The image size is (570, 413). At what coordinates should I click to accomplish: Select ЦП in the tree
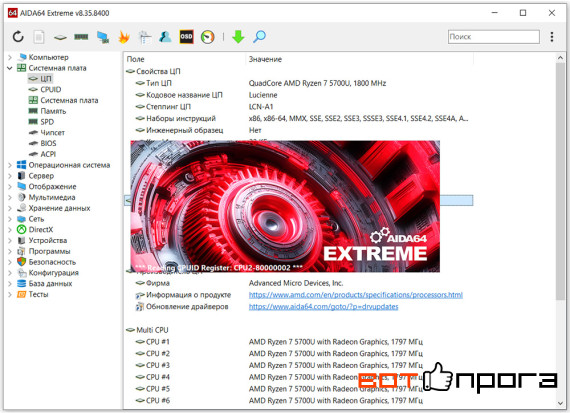(x=40, y=79)
